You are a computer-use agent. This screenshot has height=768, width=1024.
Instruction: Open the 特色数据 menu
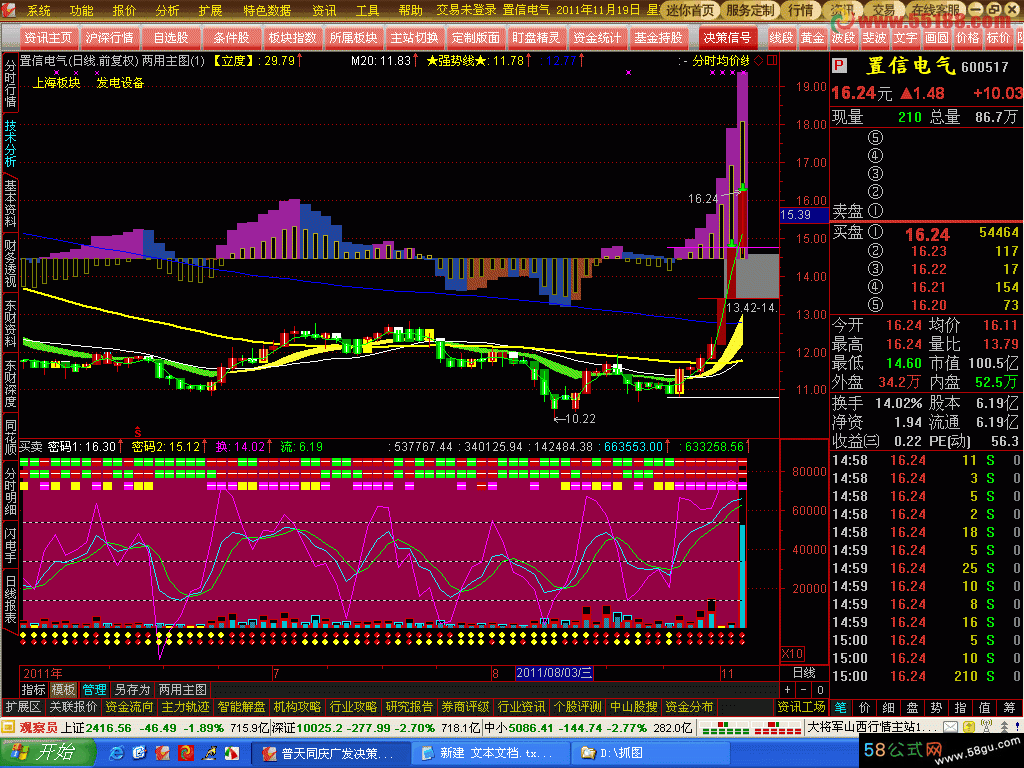tap(267, 10)
